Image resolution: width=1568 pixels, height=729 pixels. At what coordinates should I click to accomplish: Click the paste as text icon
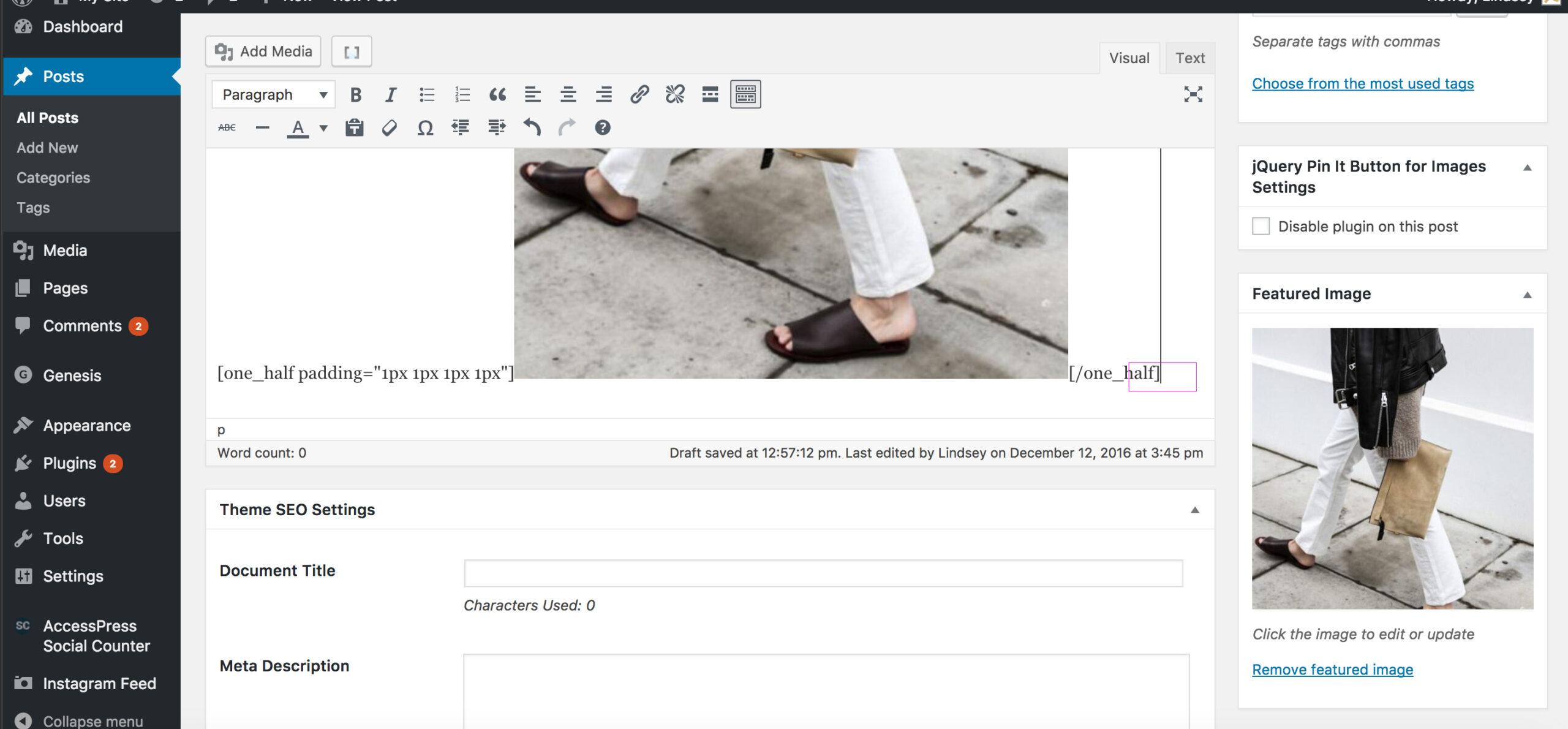pyautogui.click(x=354, y=127)
